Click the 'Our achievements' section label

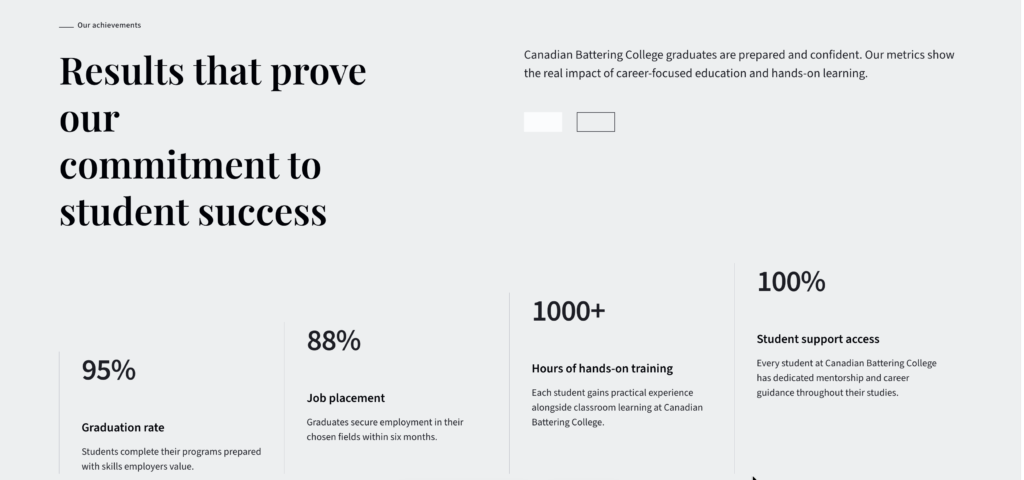[109, 25]
